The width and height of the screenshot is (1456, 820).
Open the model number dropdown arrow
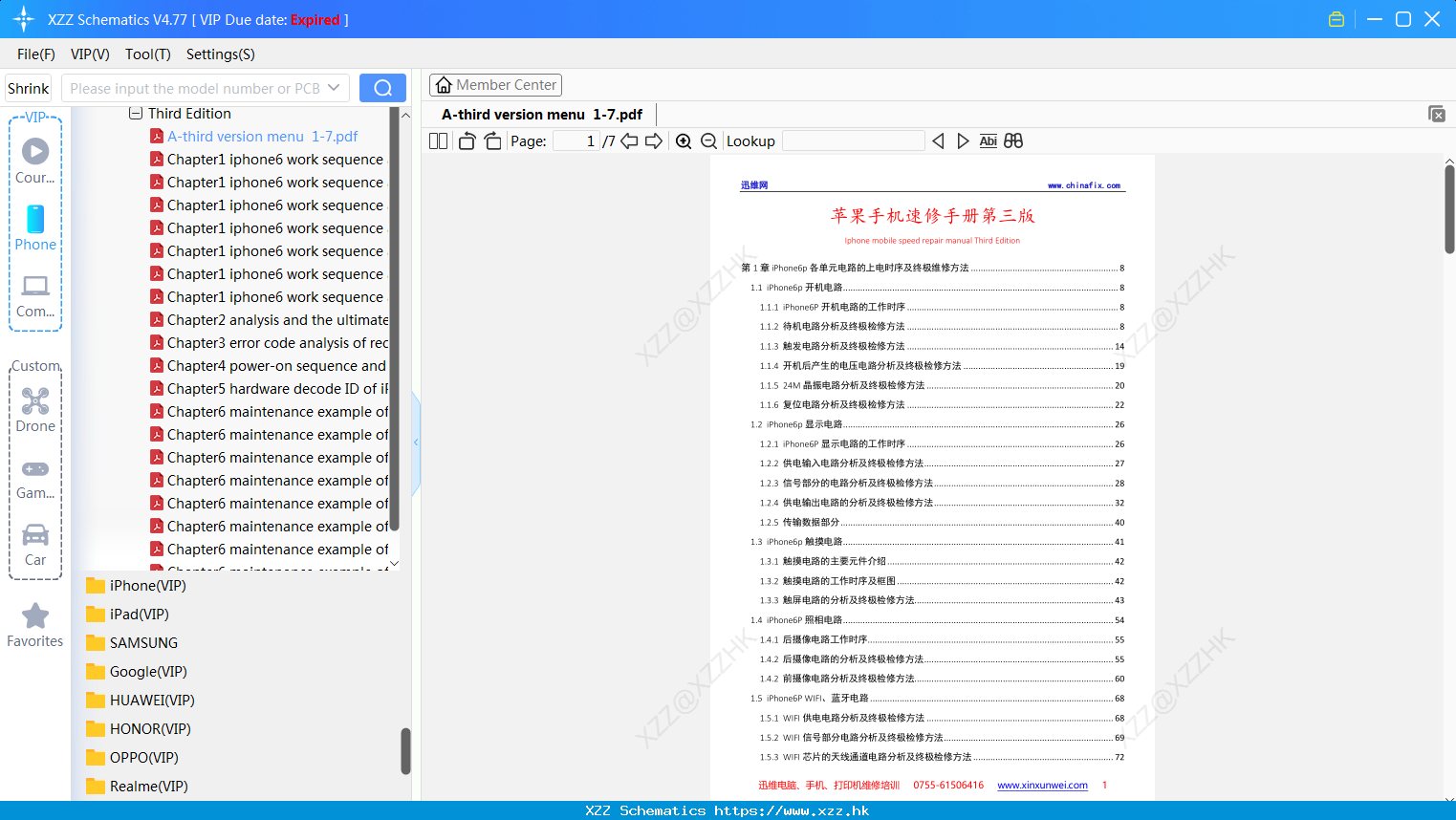point(334,88)
